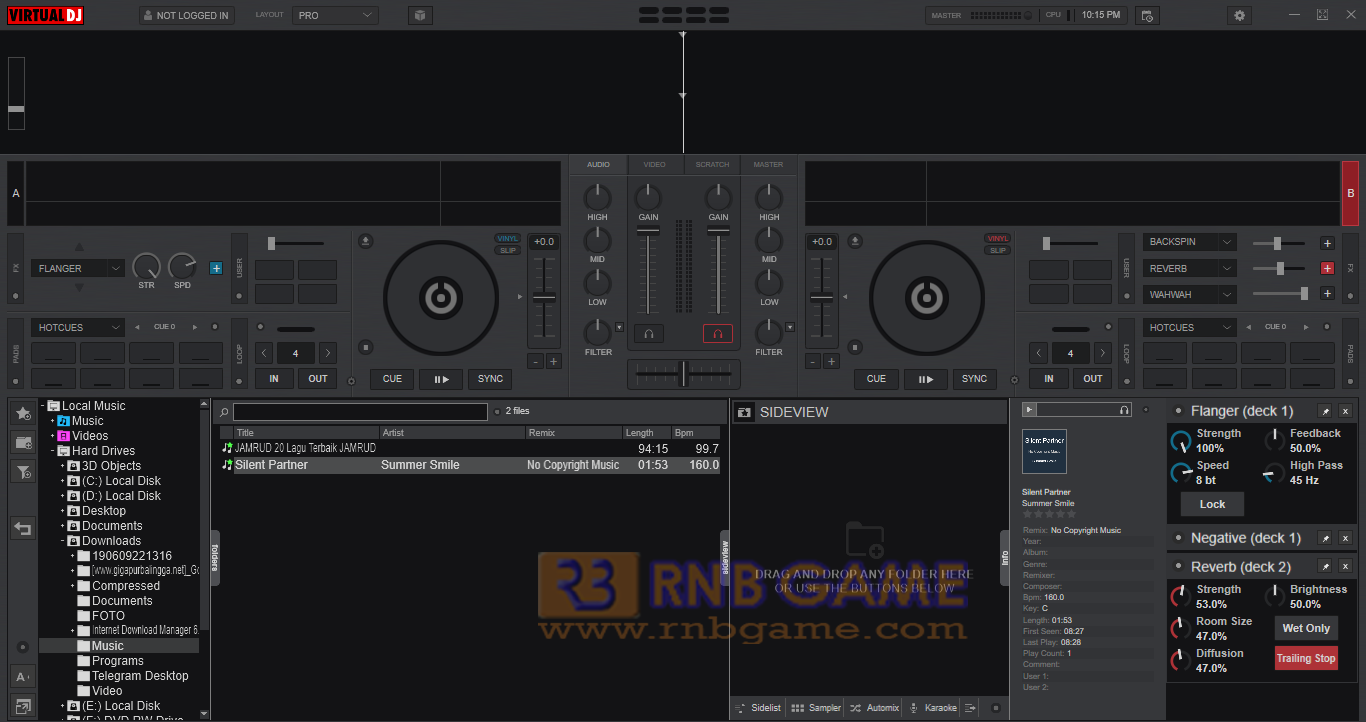Click the prelisten play button in info panel
Image resolution: width=1366 pixels, height=722 pixels.
point(1029,409)
